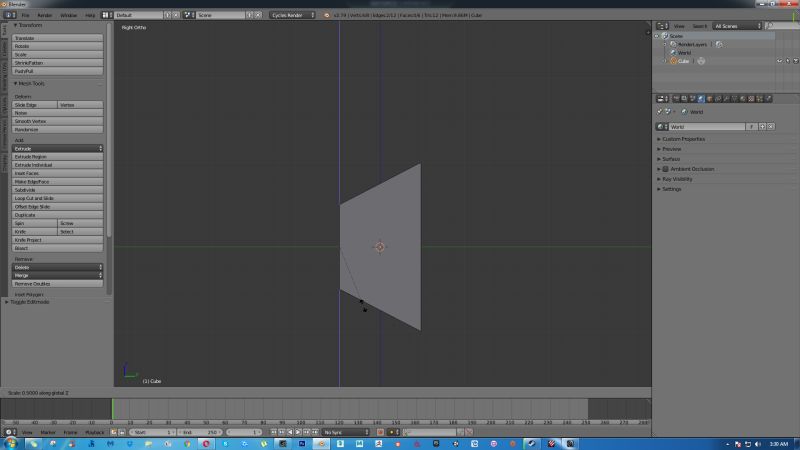Open the All Scenes outliner display dropdown
Viewport: 800px width, 450px height.
point(737,26)
